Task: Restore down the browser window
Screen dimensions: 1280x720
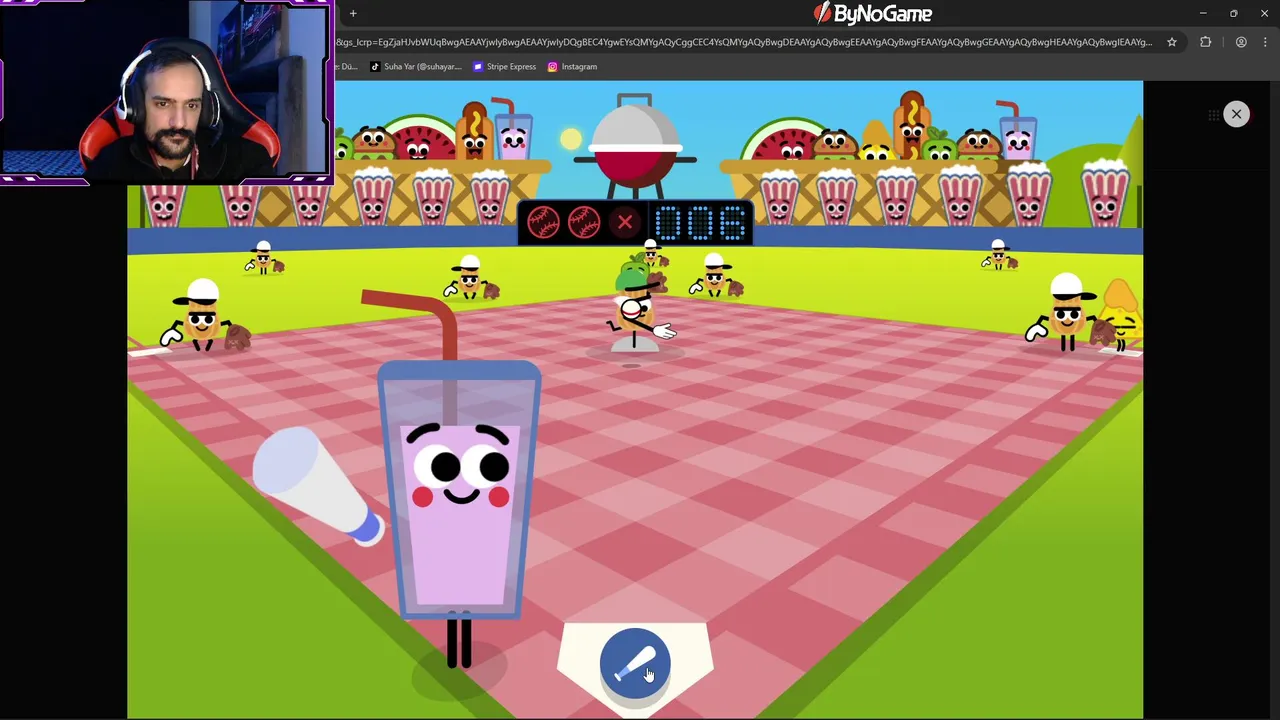Action: [1233, 13]
